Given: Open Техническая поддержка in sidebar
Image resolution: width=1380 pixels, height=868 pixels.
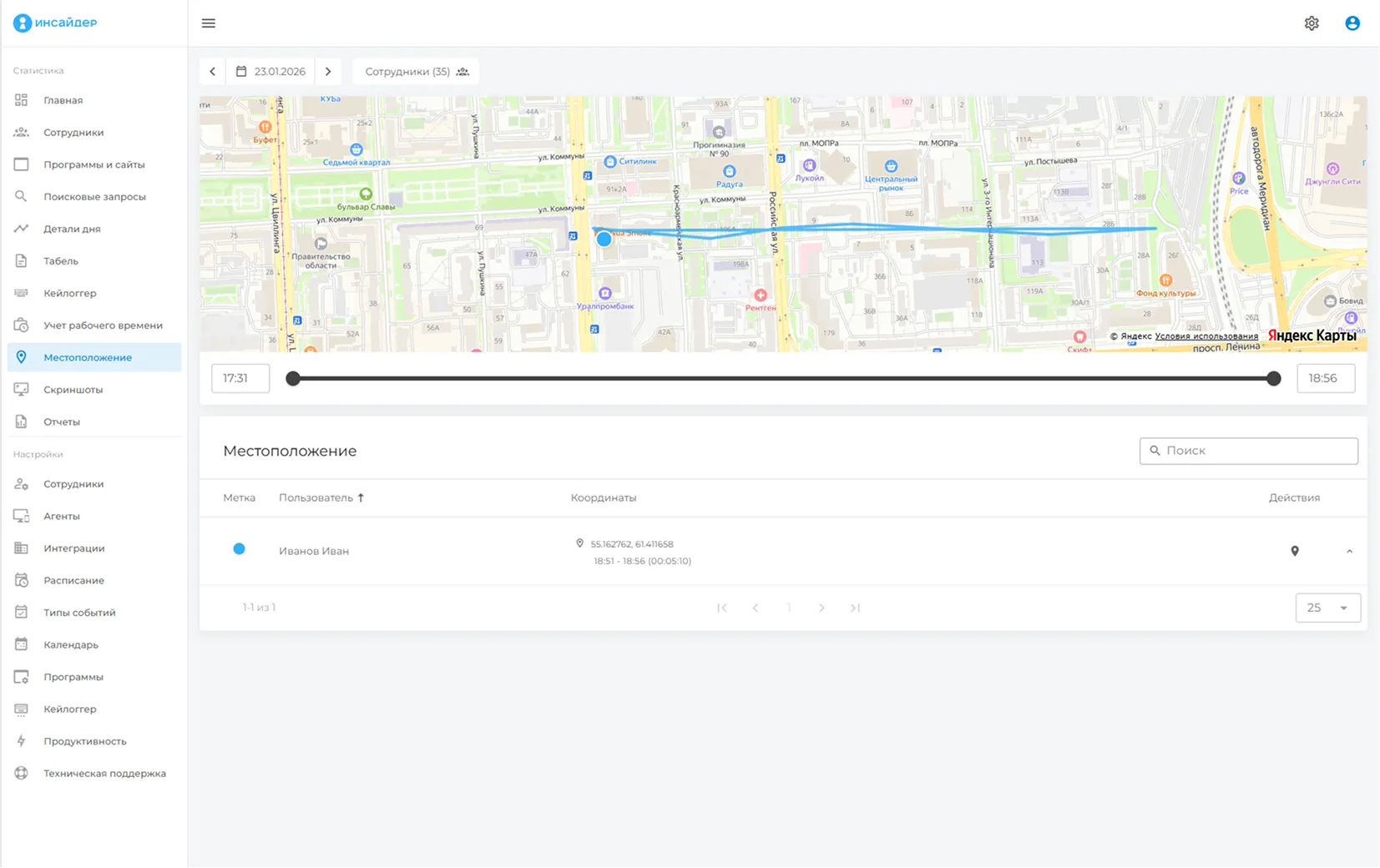Looking at the screenshot, I should coord(104,774).
